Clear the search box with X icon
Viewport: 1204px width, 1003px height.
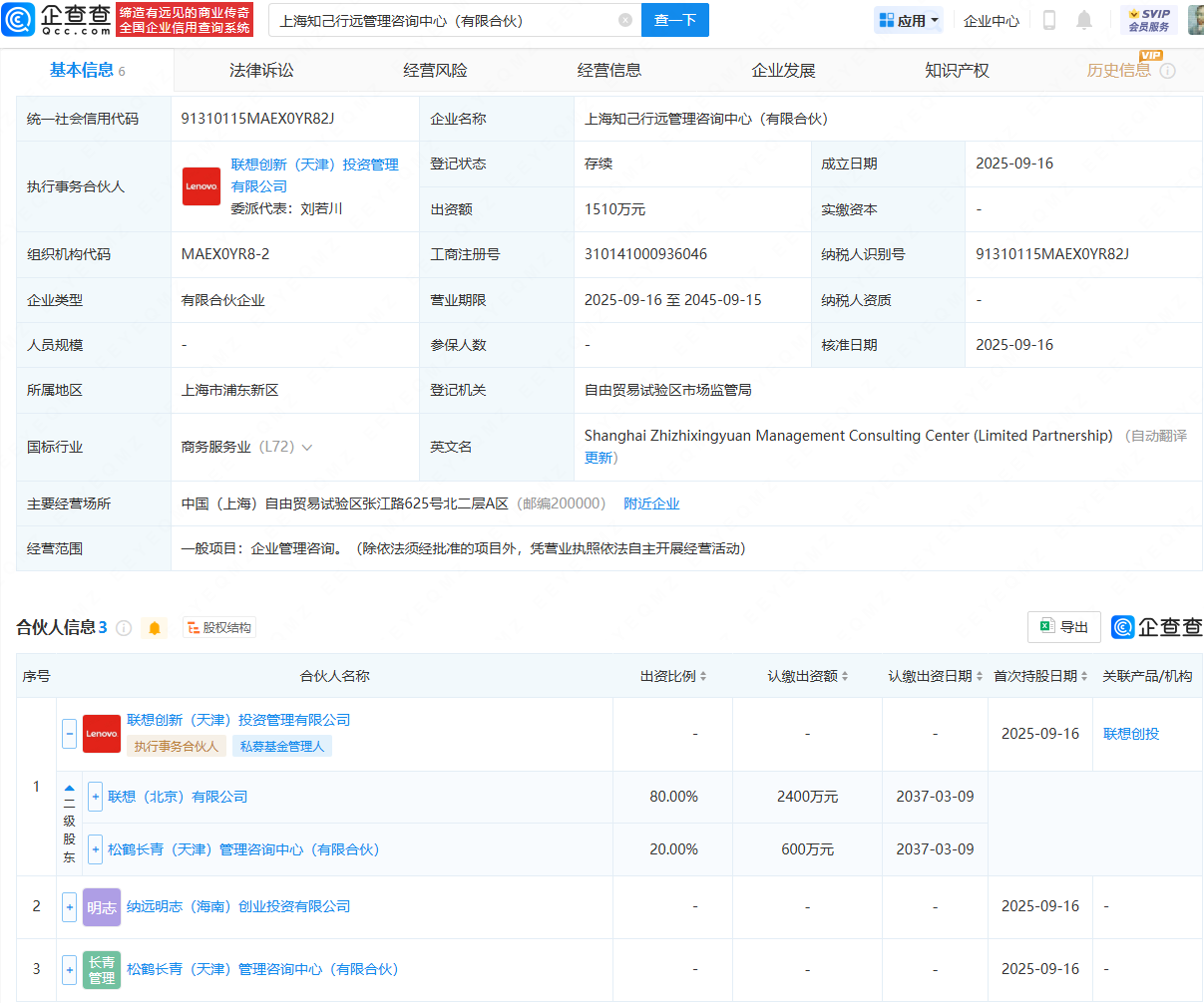pos(625,20)
